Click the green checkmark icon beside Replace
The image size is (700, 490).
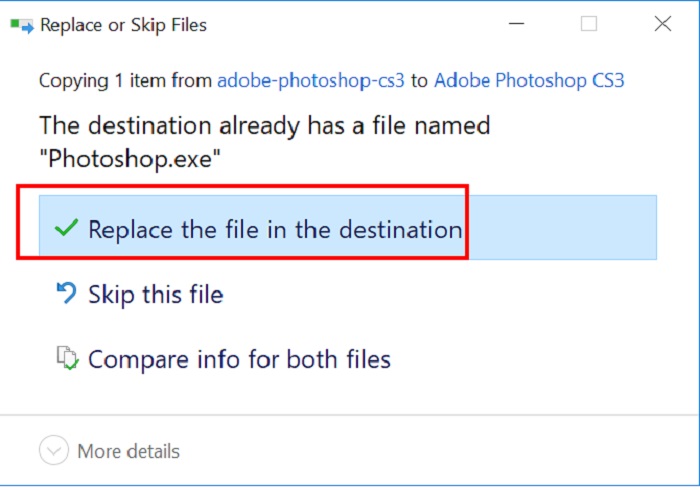66,228
